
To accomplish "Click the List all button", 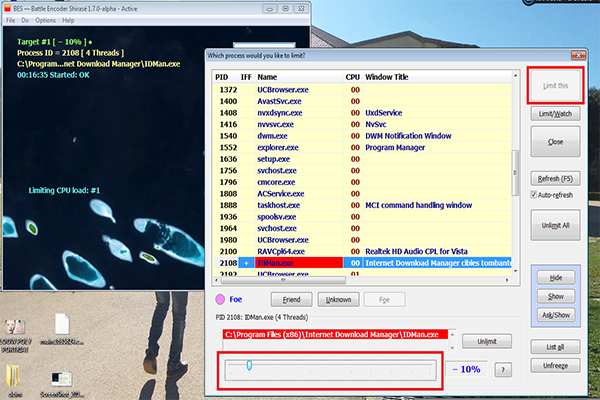I will click(x=555, y=347).
